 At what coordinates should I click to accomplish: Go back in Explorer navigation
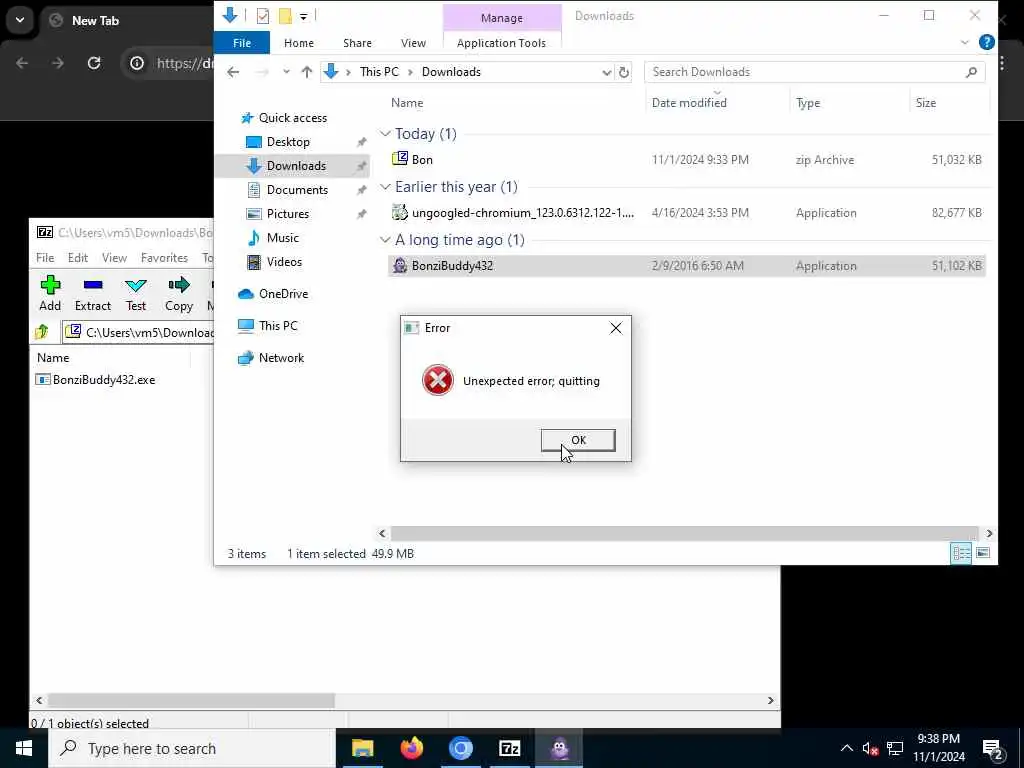tap(233, 72)
